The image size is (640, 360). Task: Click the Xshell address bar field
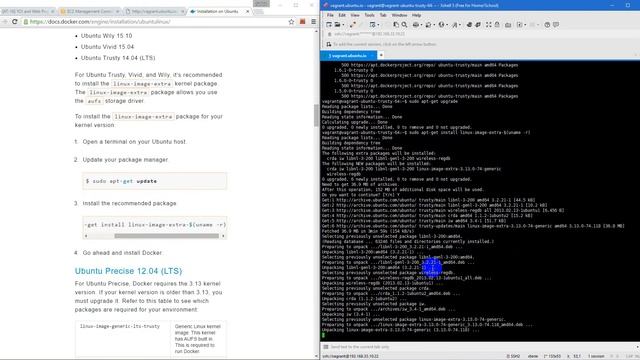(482, 34)
